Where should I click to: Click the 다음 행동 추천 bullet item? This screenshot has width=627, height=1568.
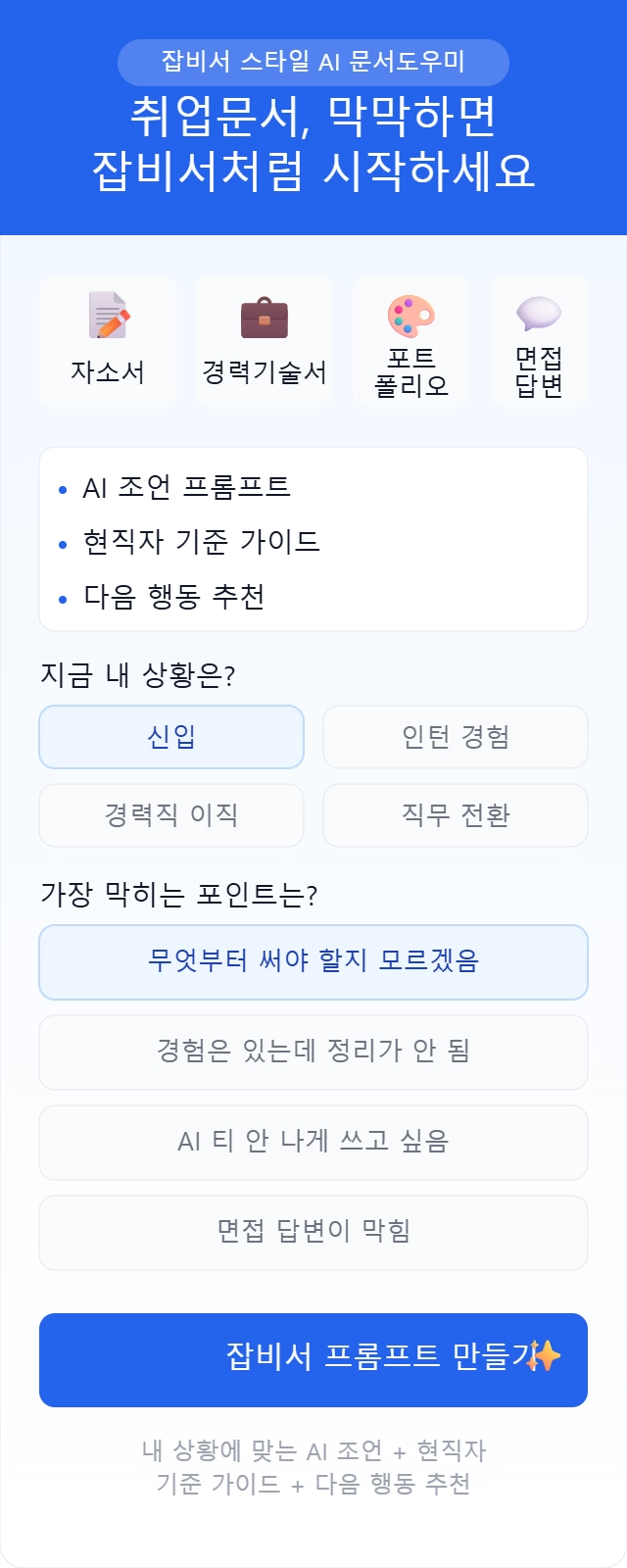click(x=173, y=597)
